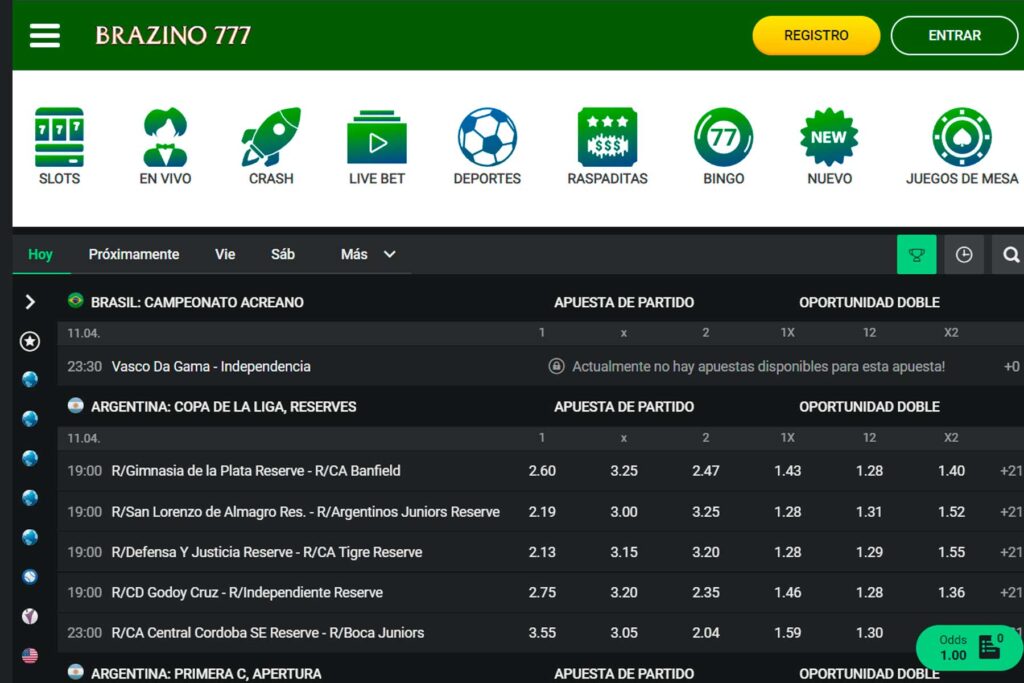Show +21 more markets for Godoy Cruz match
Image resolution: width=1024 pixels, height=683 pixels.
(x=1011, y=592)
